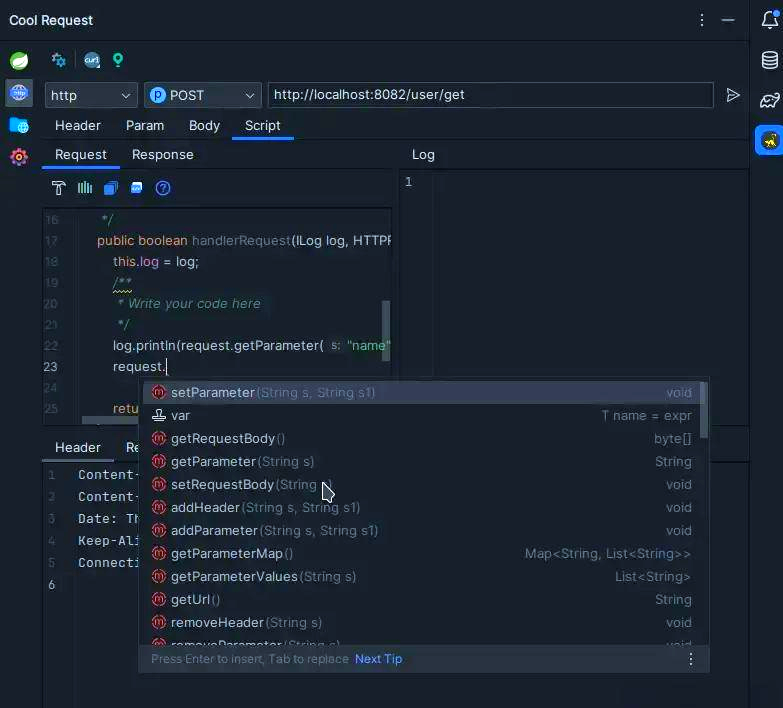783x708 pixels.
Task: Hide the Cool Request panel with minus icon
Action: (x=728, y=20)
